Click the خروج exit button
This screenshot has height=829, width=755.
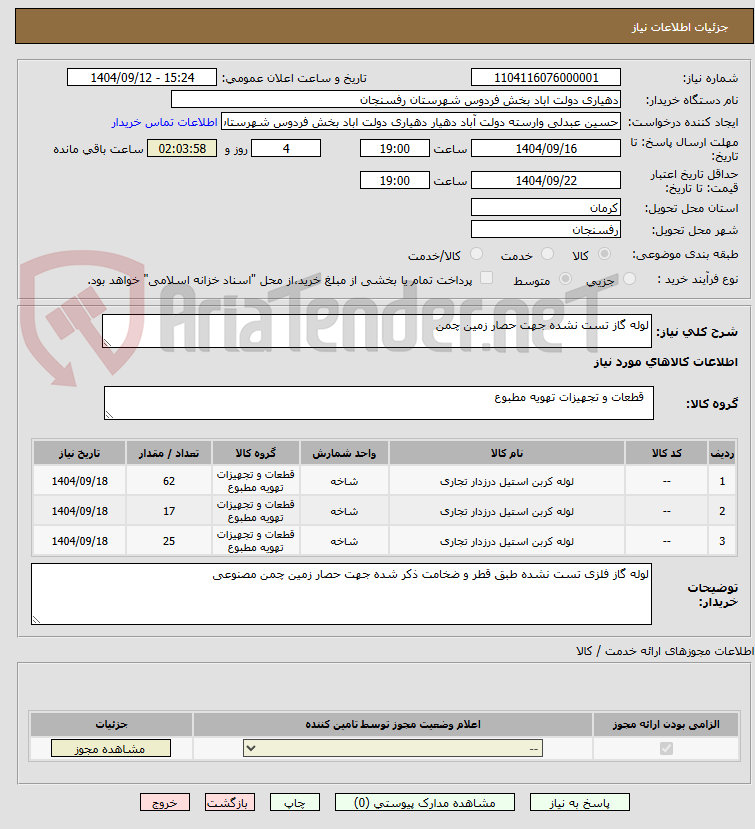pos(164,803)
